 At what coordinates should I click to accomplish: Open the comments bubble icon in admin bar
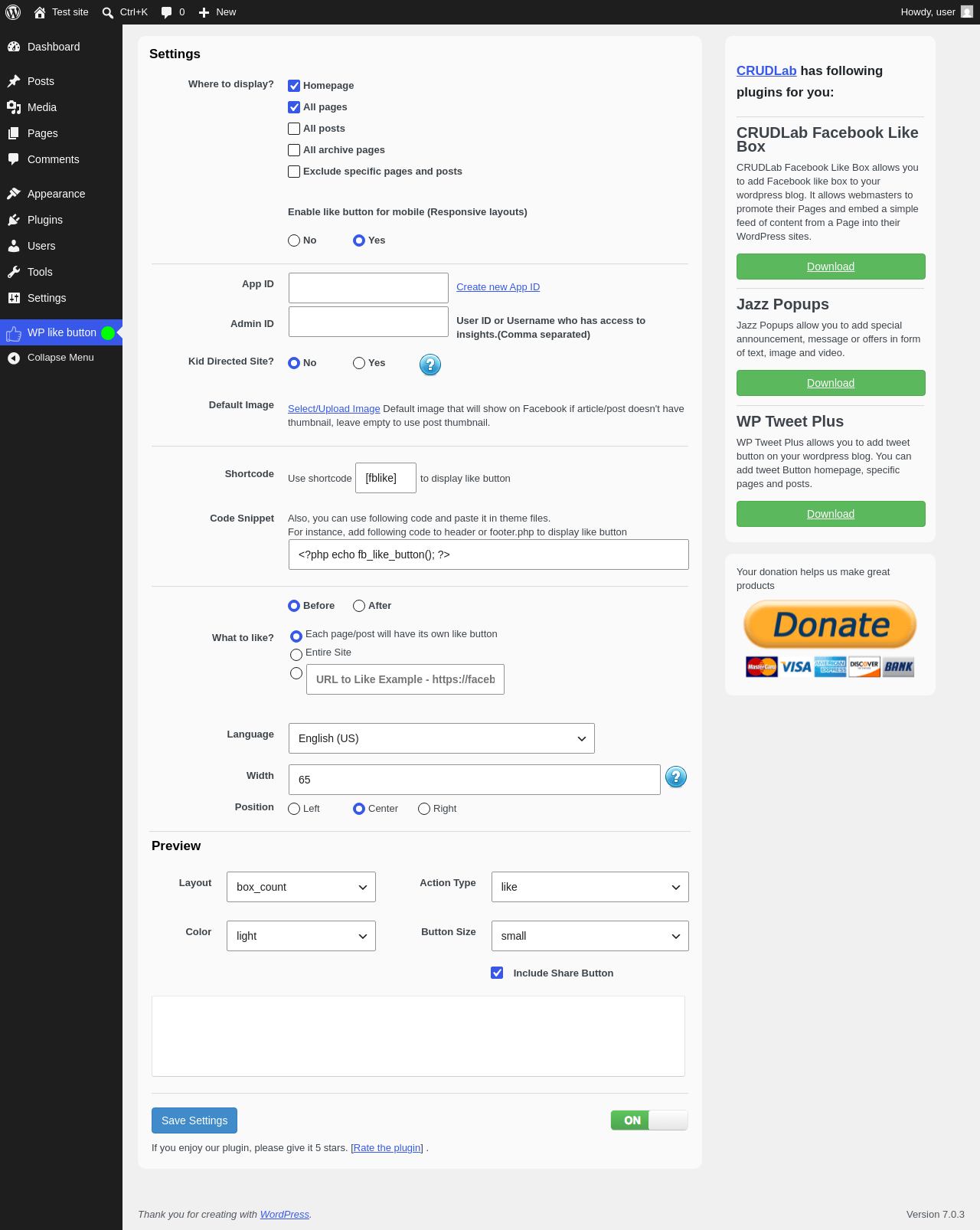[167, 12]
